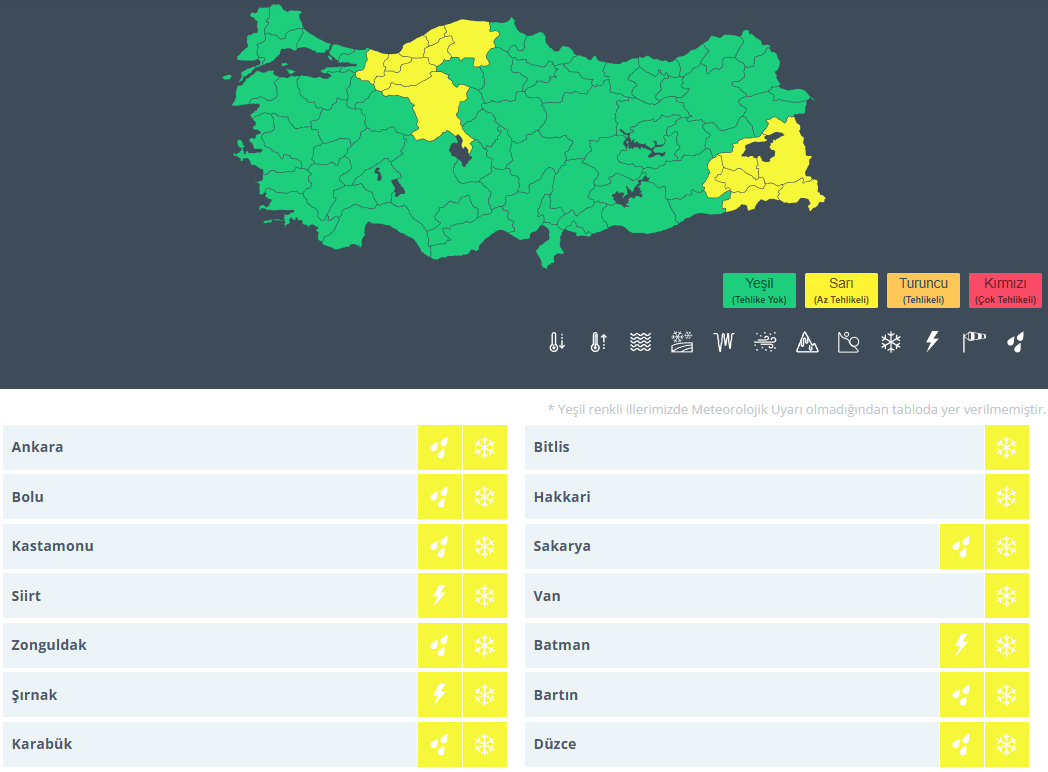
Task: Click the cold temperature drop icon
Action: click(x=557, y=343)
